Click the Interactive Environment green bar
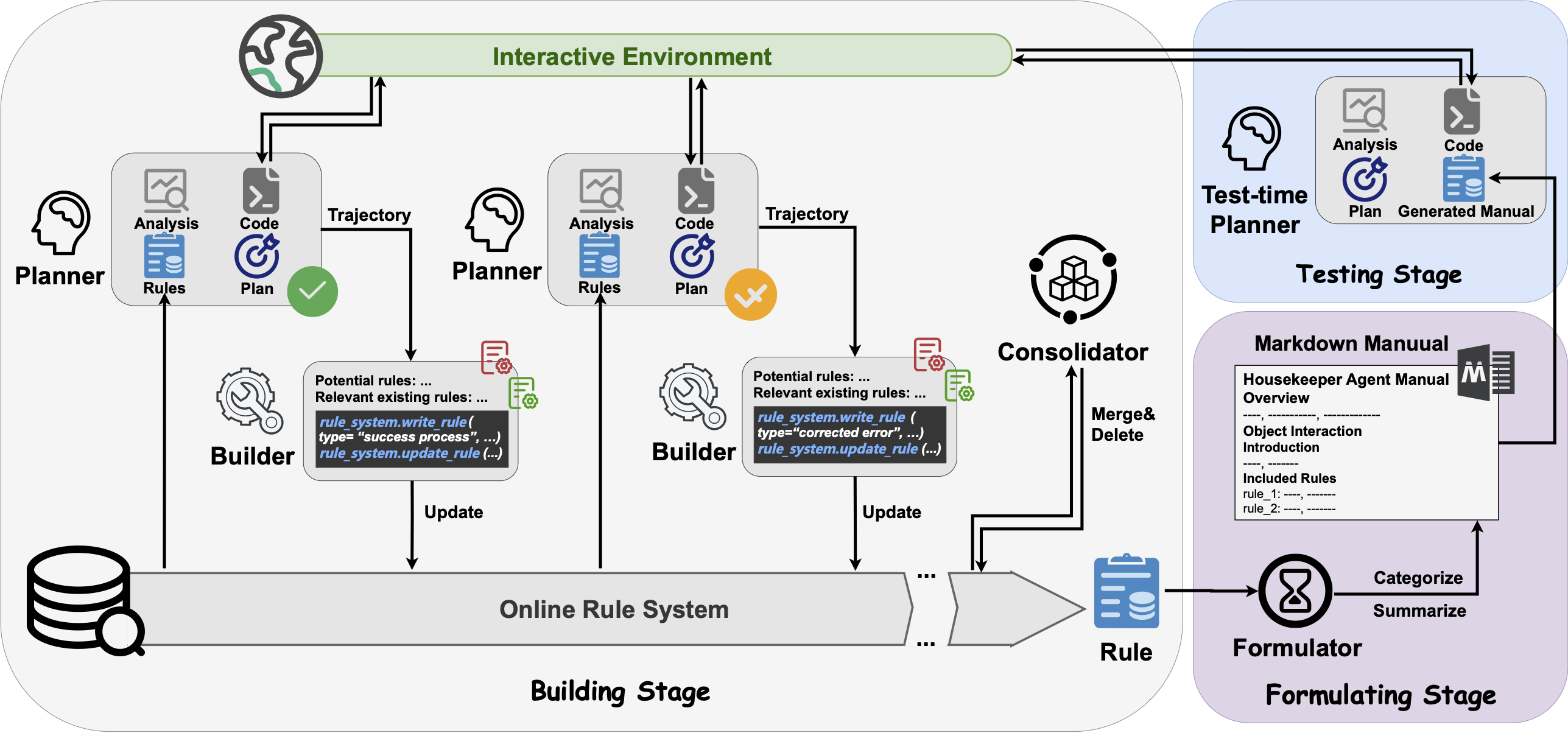This screenshot has height=733, width=1568. (631, 56)
